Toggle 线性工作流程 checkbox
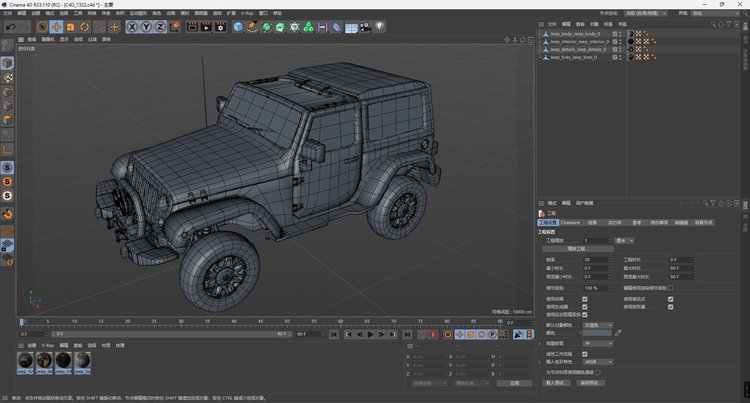Image resolution: width=750 pixels, height=403 pixels. coord(585,354)
